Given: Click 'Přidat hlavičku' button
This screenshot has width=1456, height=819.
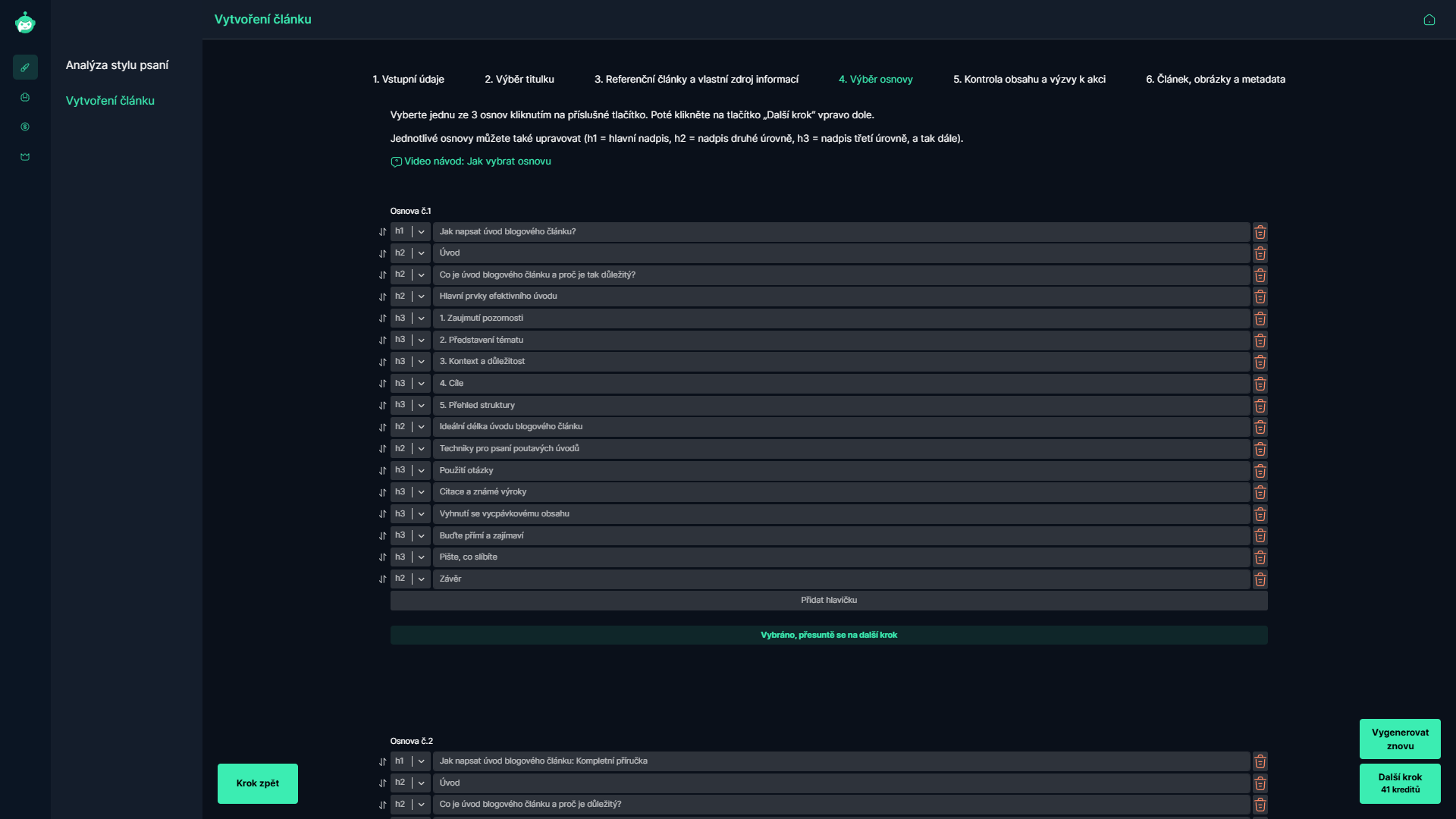Looking at the screenshot, I should coord(829,601).
